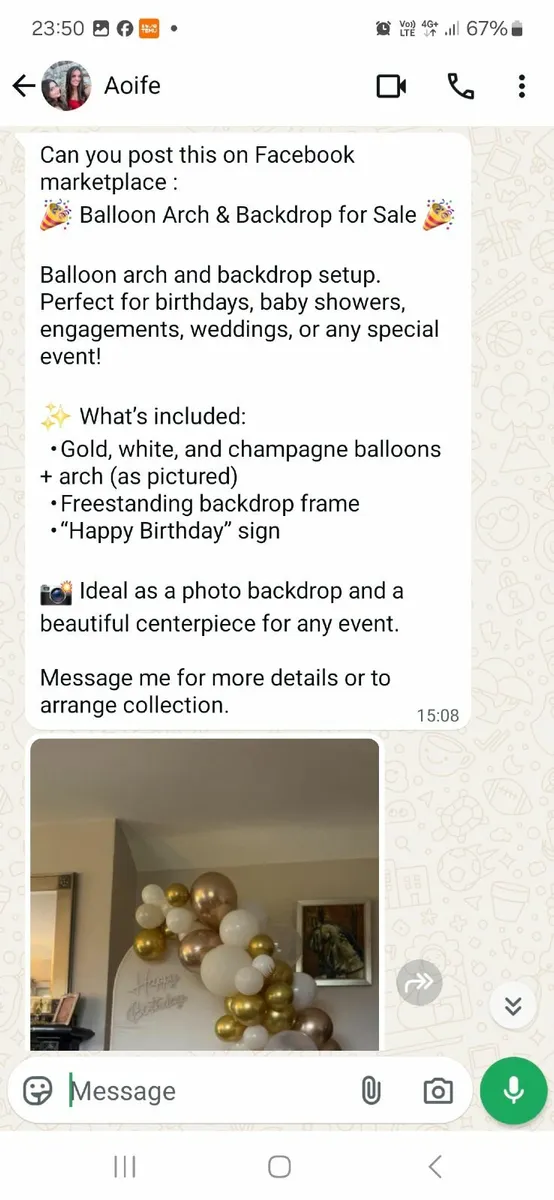Image resolution: width=554 pixels, height=1200 pixels.
Task: Record a voice message with the microphone button
Action: [x=514, y=1091]
